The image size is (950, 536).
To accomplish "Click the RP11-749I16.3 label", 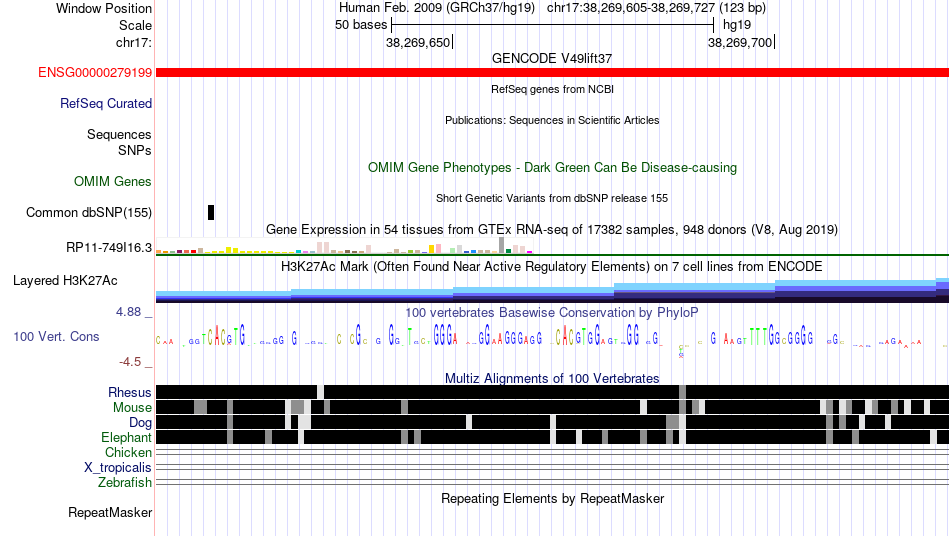I will pos(109,248).
